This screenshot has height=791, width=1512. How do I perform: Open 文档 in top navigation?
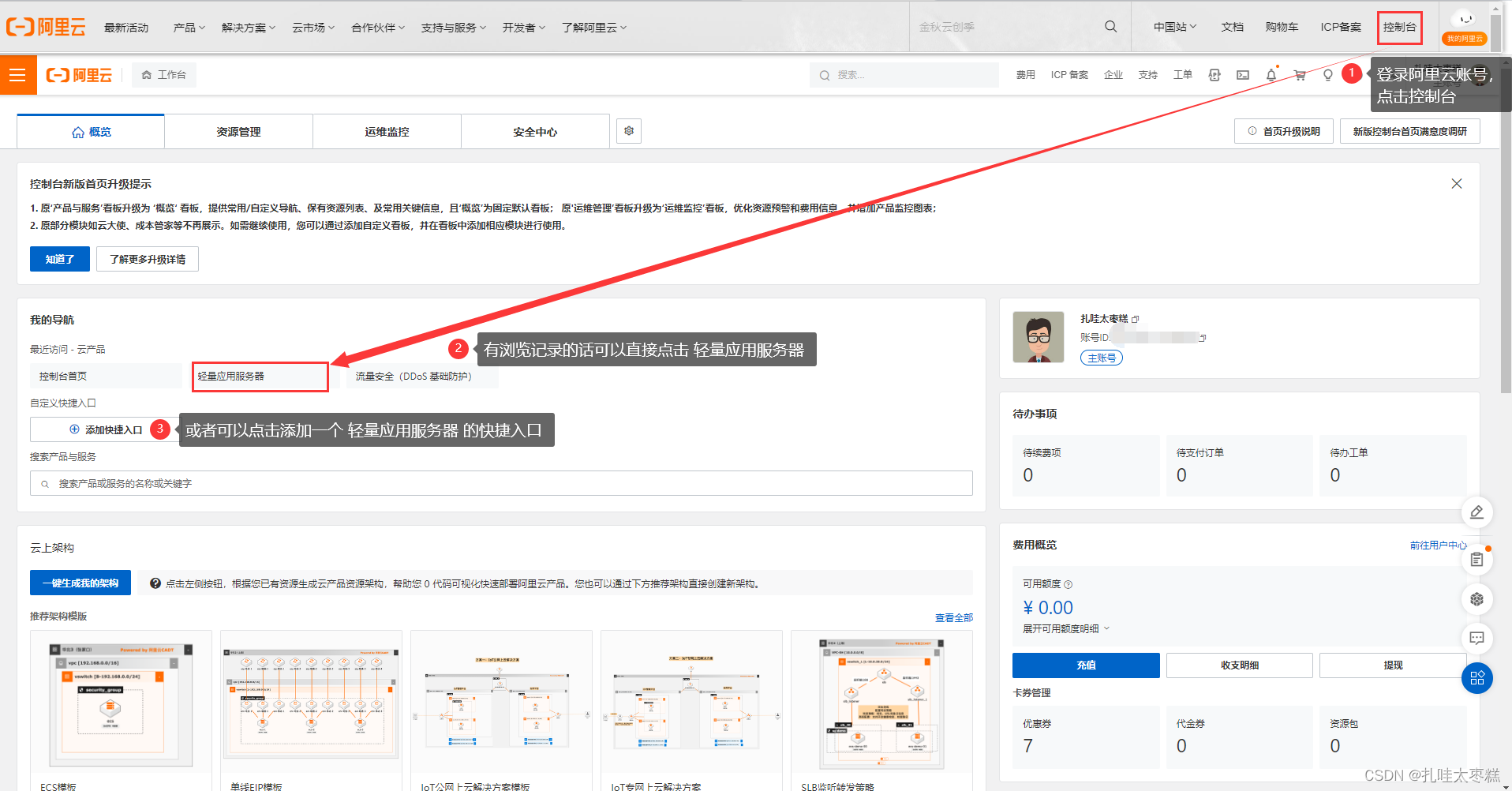click(x=1232, y=27)
